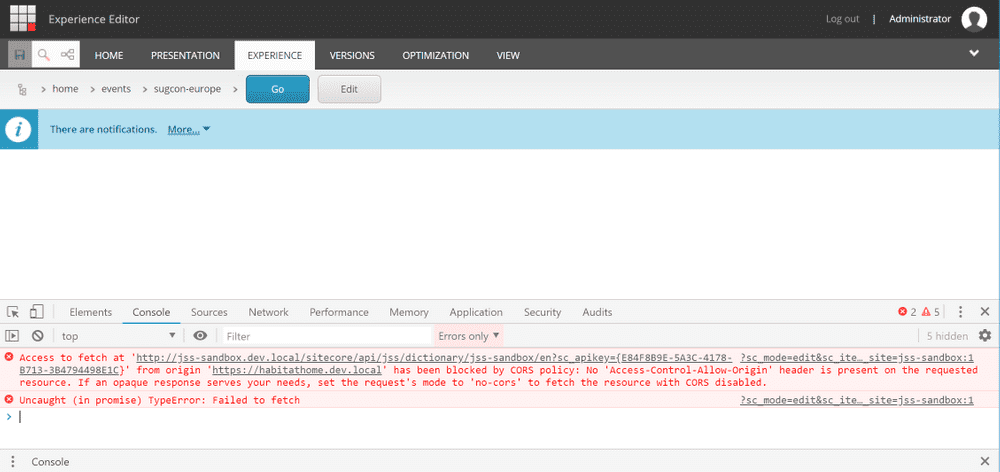Open the search magnifier in ribbon

[43, 55]
